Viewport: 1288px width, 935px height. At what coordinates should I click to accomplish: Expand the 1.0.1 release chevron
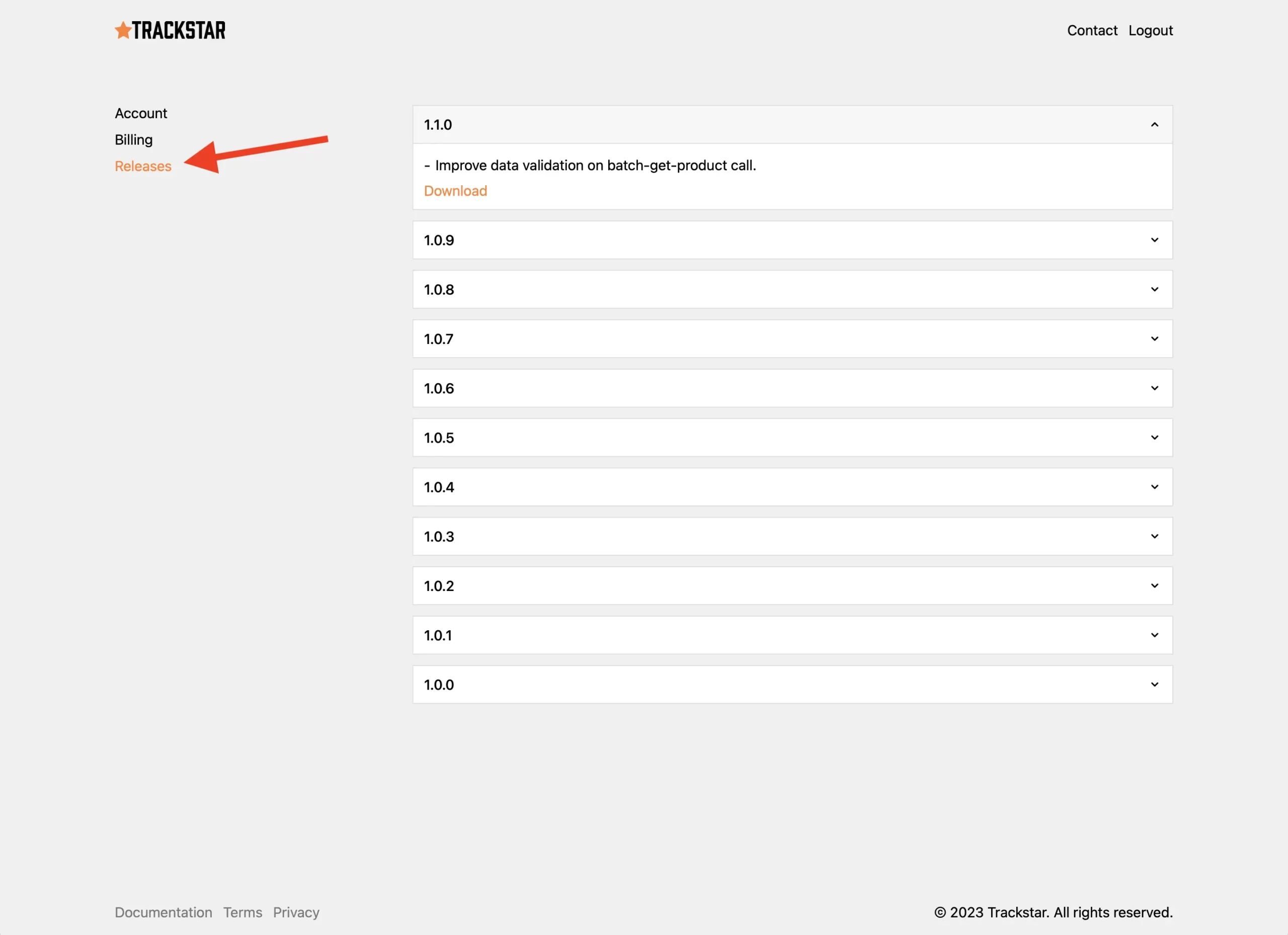tap(1155, 635)
